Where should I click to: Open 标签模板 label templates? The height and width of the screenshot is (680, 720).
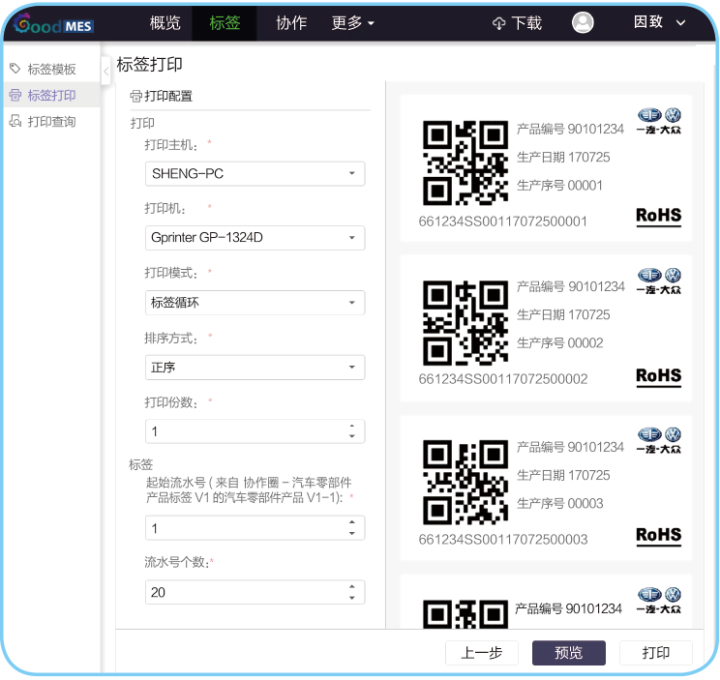(x=52, y=69)
